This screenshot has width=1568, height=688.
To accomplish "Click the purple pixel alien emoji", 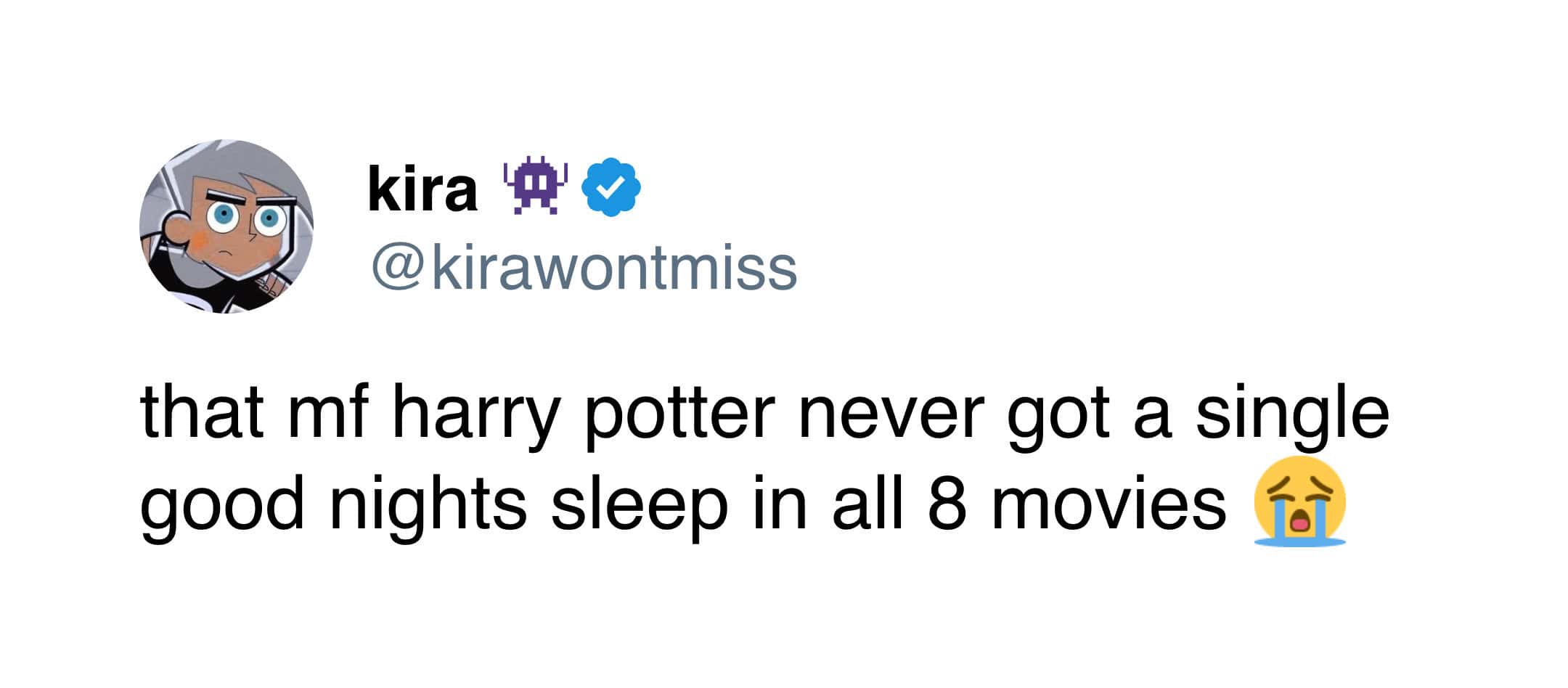I will tap(536, 186).
